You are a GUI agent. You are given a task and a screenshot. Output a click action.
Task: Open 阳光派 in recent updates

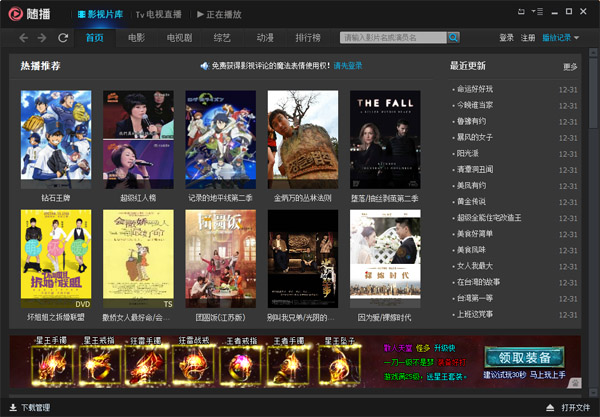tap(468, 153)
